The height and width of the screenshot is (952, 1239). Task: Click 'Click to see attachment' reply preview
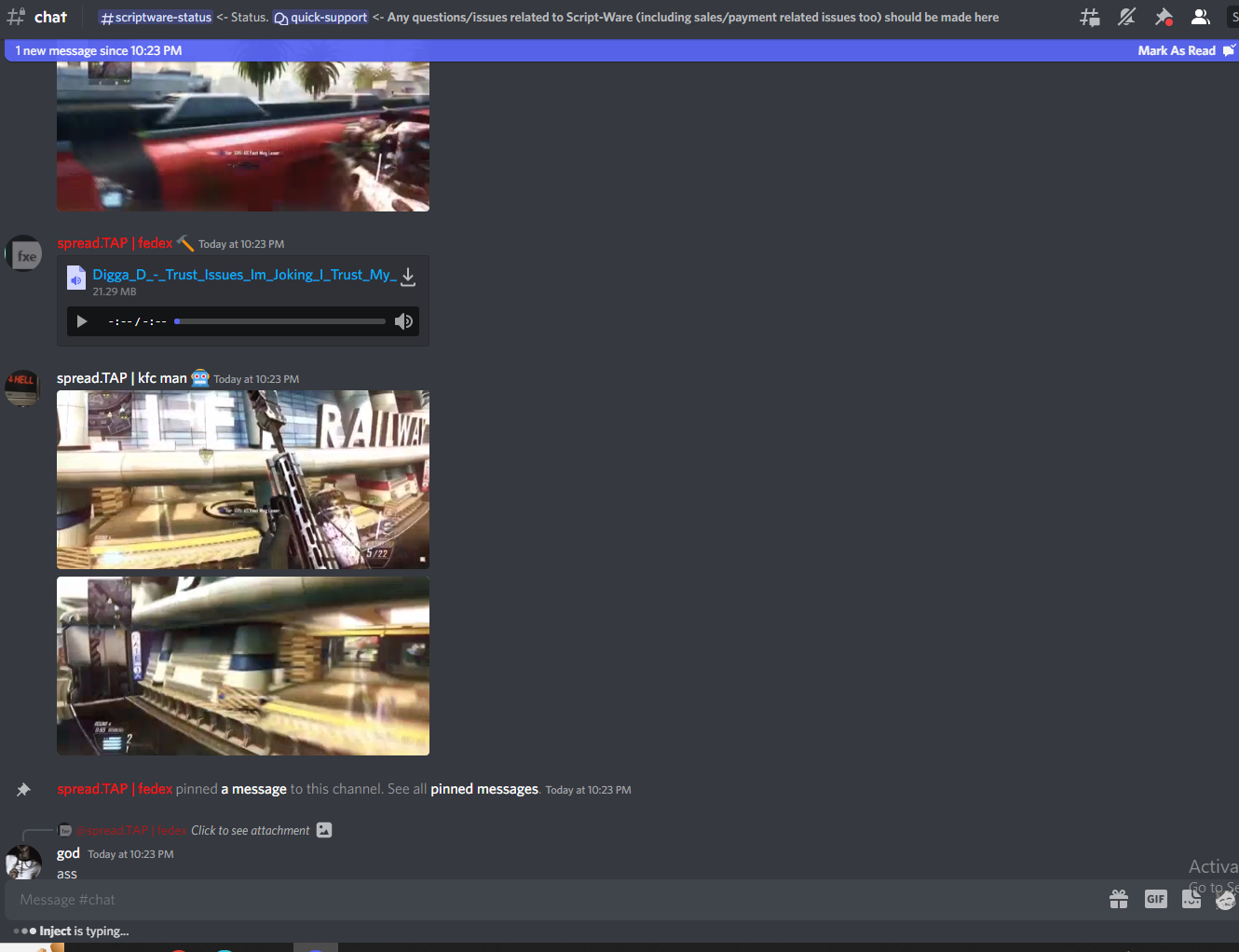click(251, 831)
